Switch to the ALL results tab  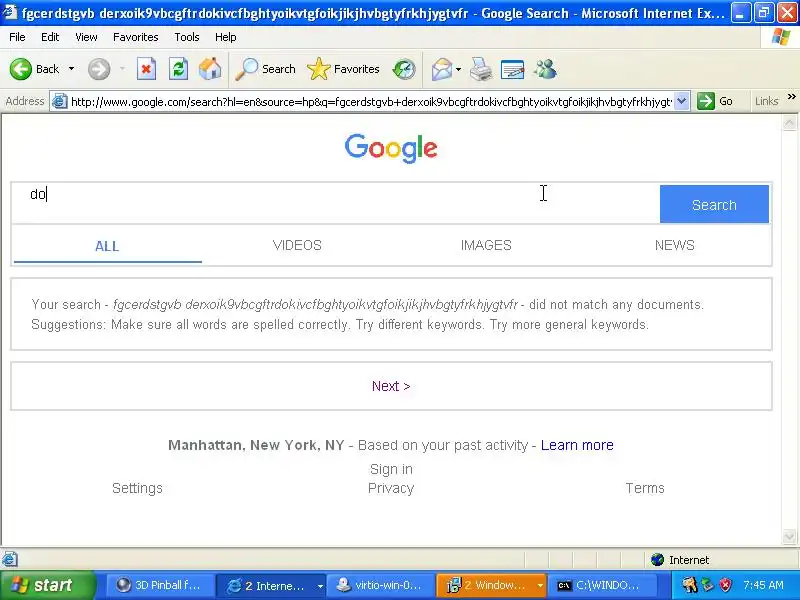pos(107,246)
